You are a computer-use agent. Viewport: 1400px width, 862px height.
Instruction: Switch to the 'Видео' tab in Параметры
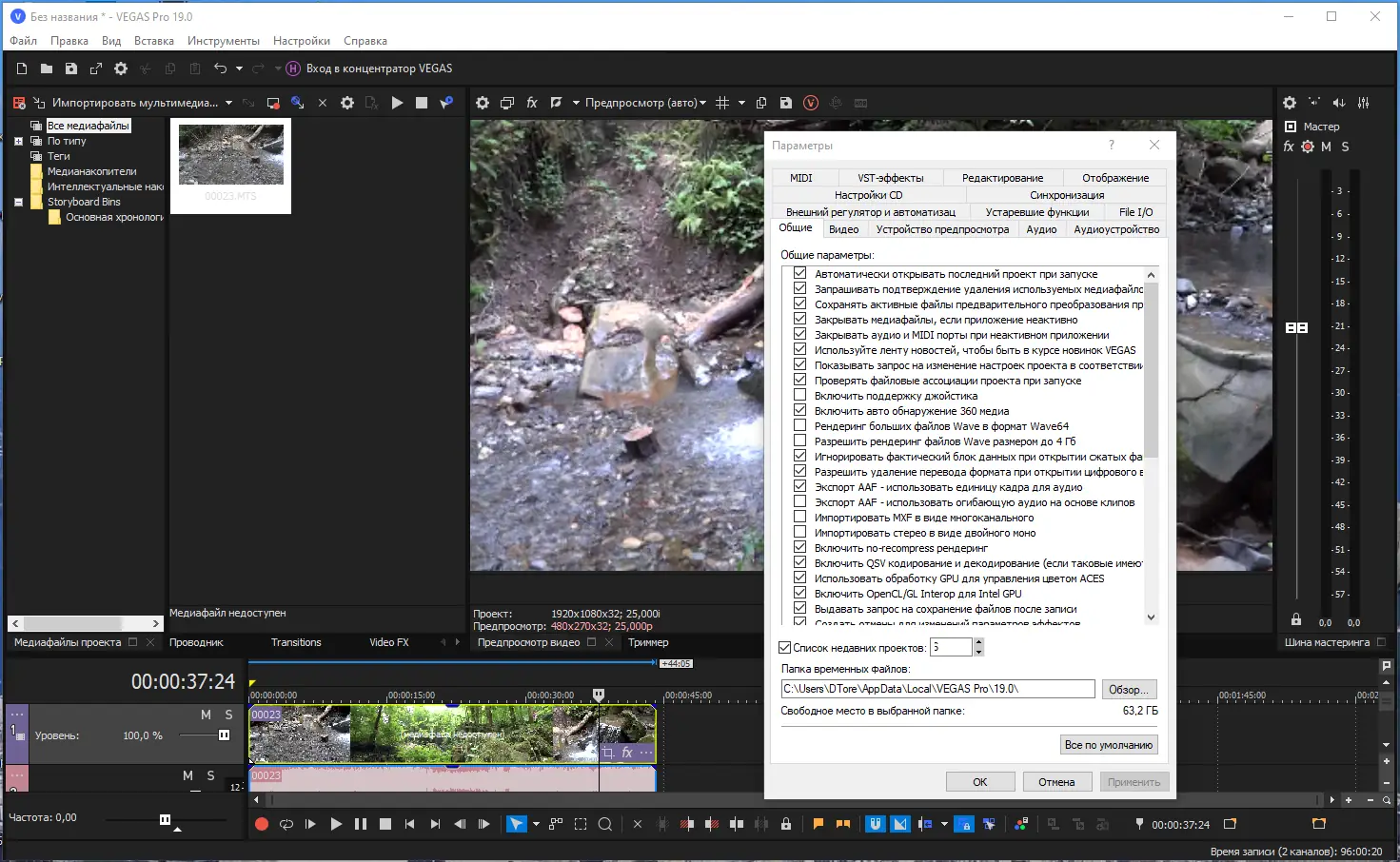pyautogui.click(x=843, y=229)
